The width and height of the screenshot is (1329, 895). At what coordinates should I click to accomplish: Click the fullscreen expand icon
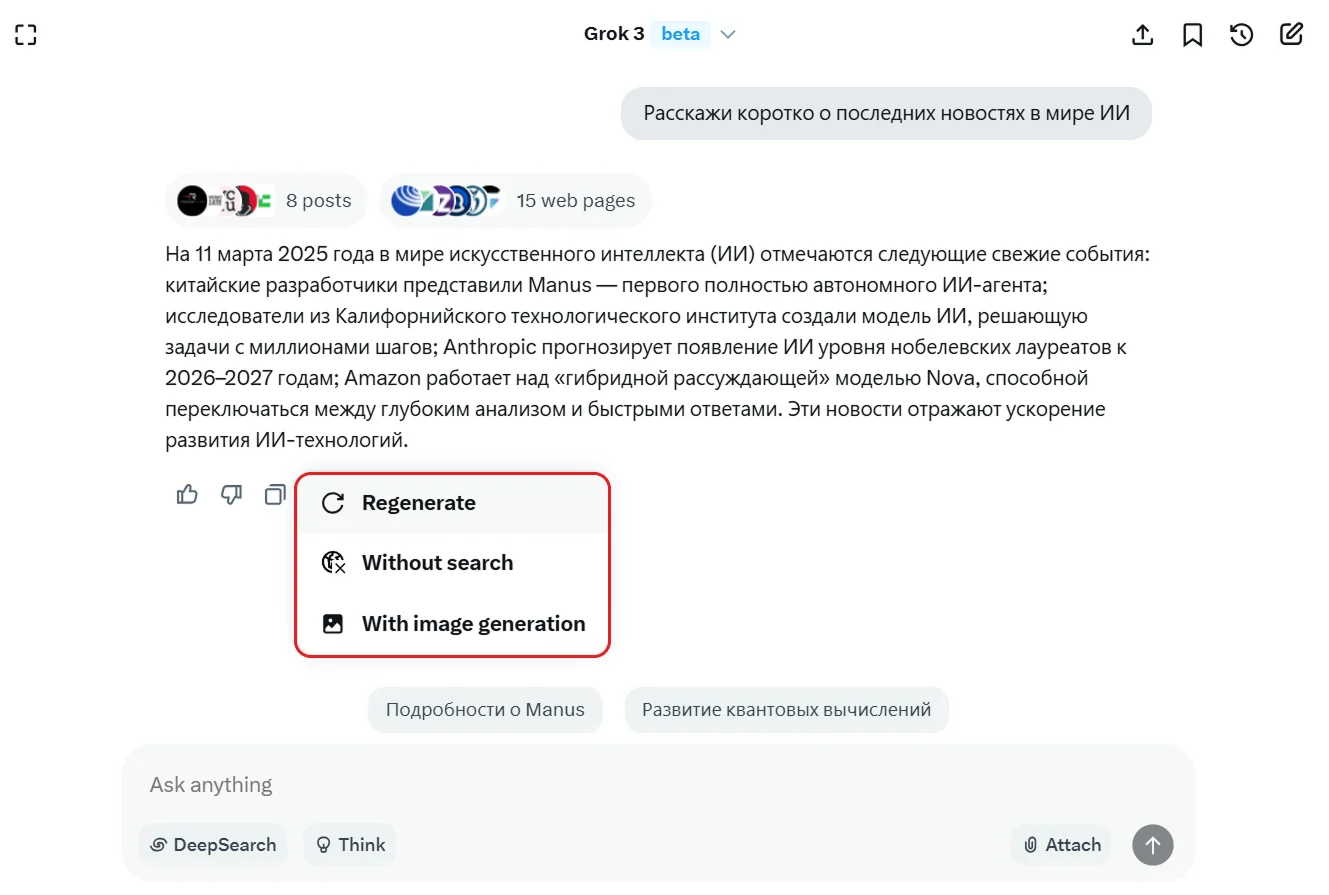[x=26, y=35]
